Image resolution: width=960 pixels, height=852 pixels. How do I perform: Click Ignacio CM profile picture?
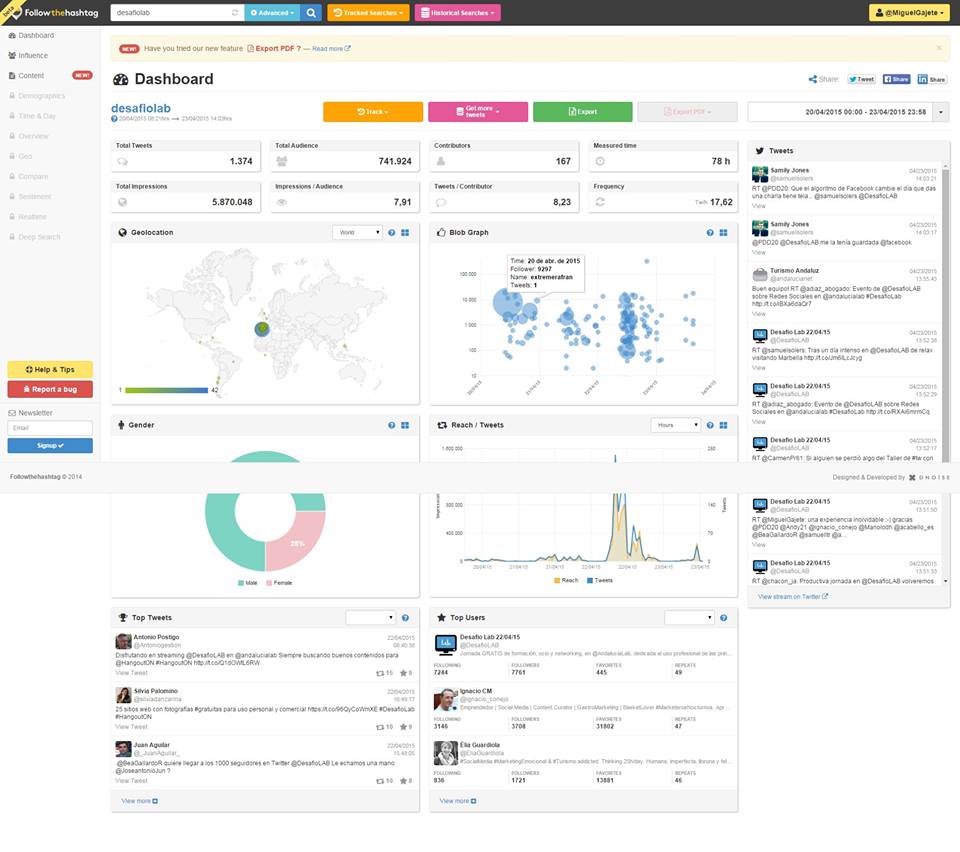[446, 700]
